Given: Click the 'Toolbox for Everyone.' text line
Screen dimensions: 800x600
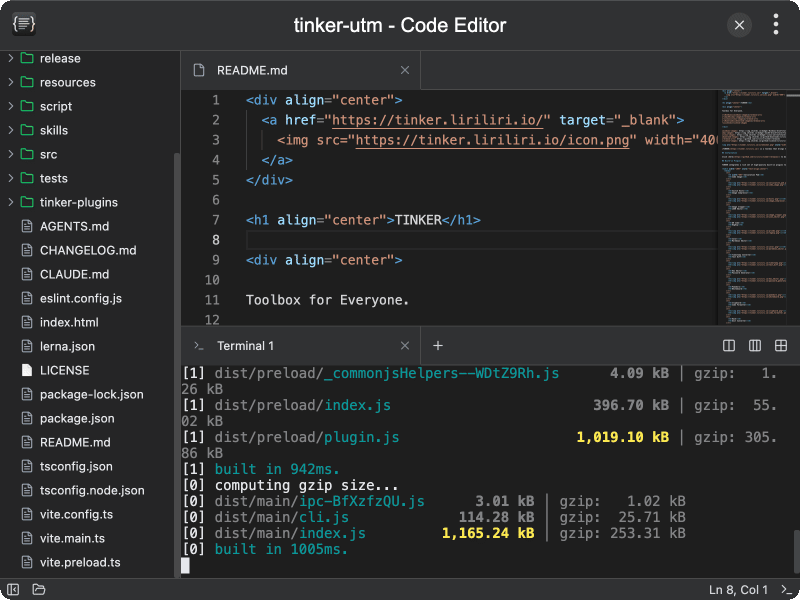Looking at the screenshot, I should pos(327,300).
